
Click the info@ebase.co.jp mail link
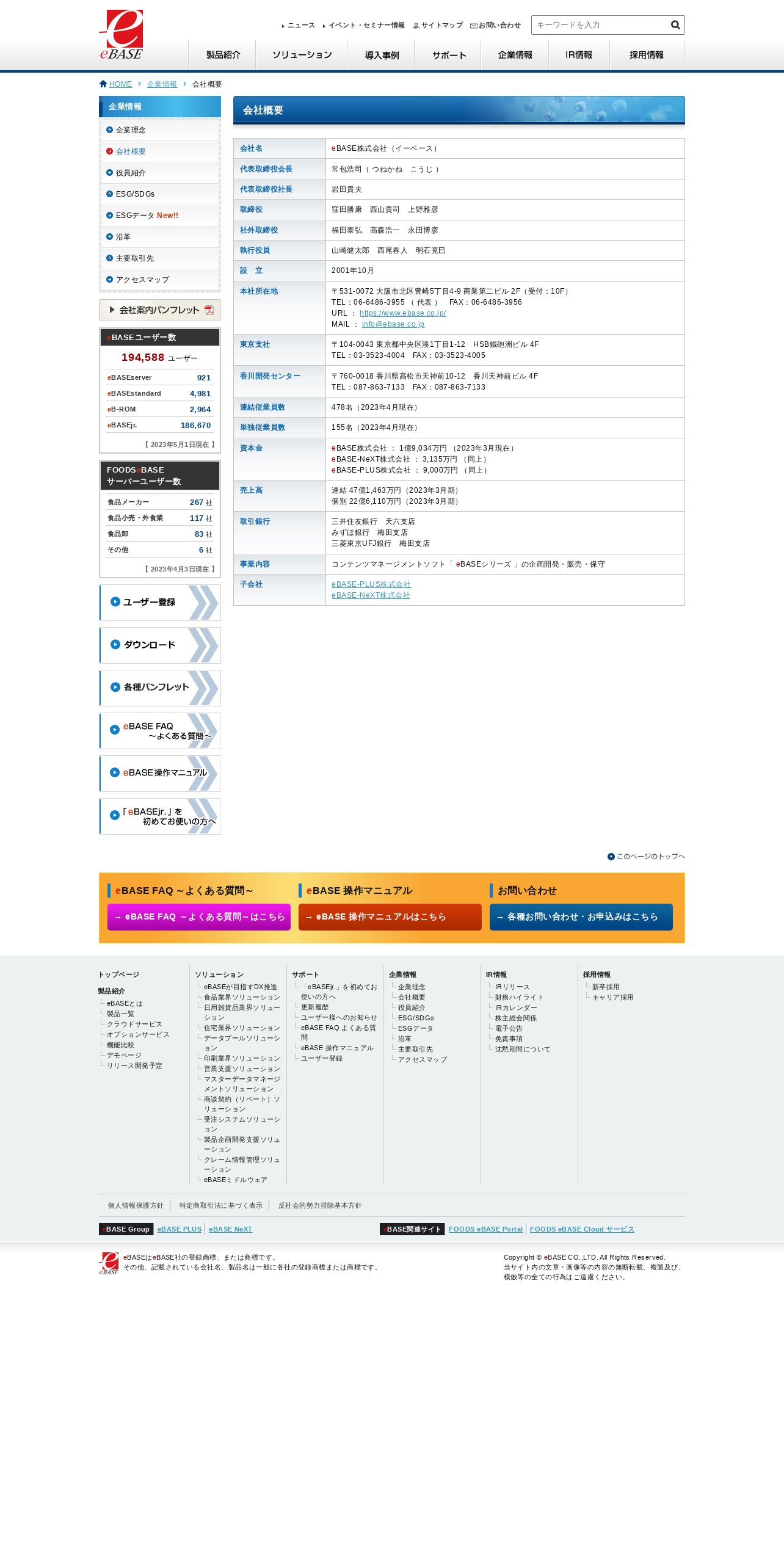(x=393, y=324)
